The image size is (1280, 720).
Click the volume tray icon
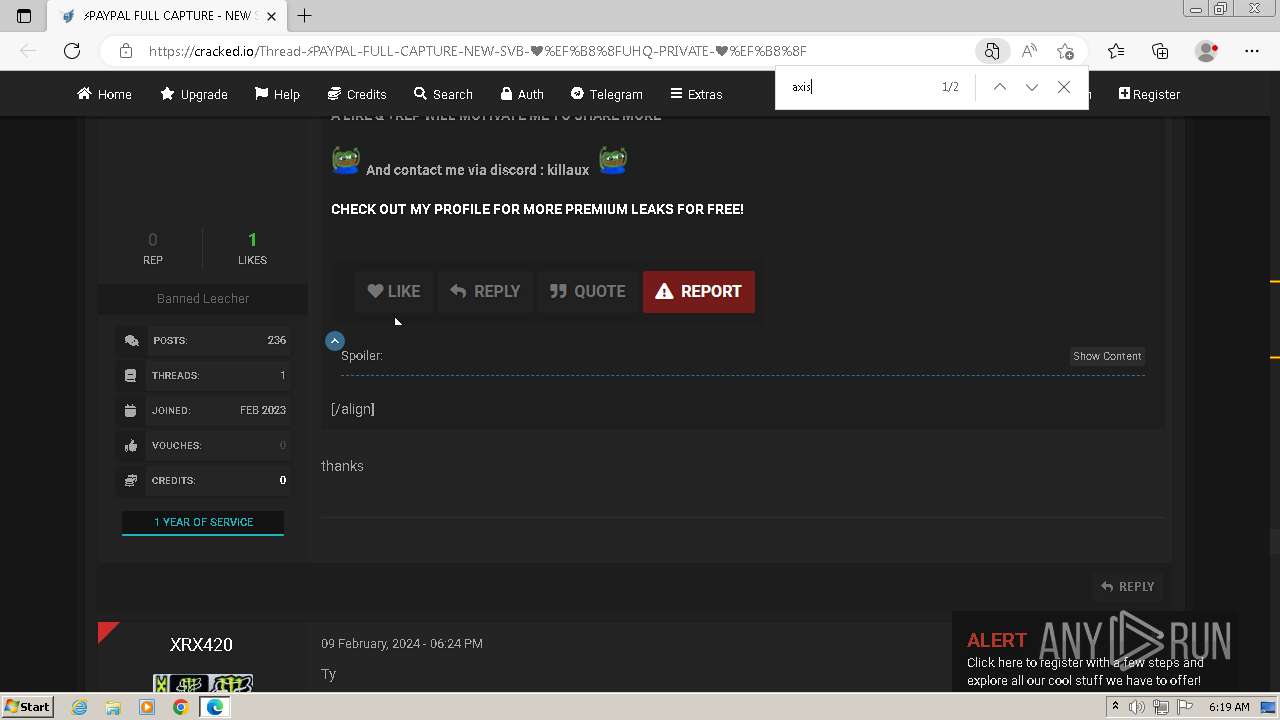[1137, 707]
